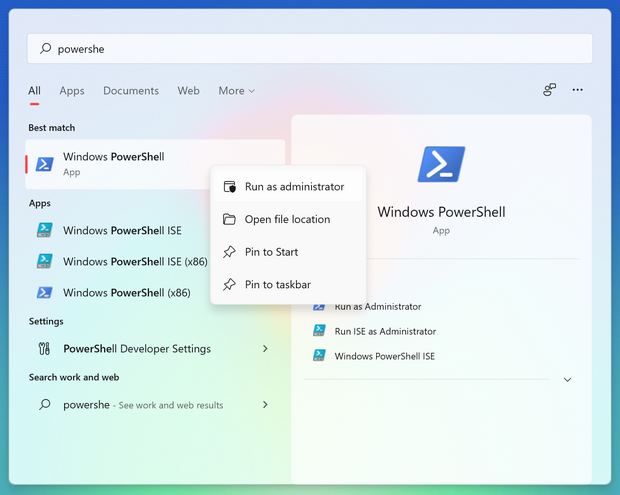Click the 'Search work and web' heading
The width and height of the screenshot is (620, 495).
(x=74, y=377)
